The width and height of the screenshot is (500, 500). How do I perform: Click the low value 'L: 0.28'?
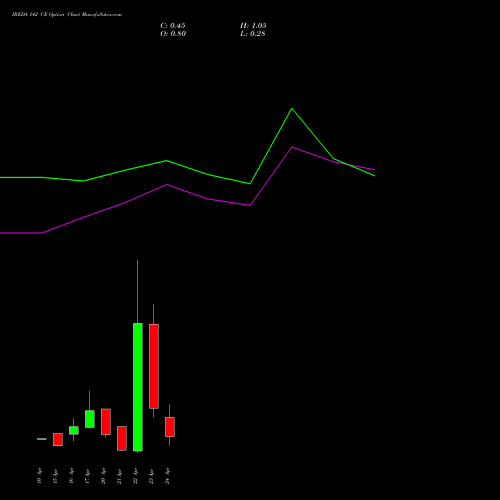253,34
